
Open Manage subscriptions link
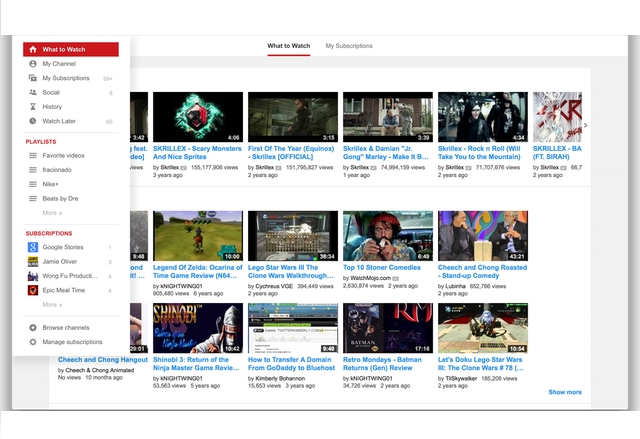click(72, 342)
